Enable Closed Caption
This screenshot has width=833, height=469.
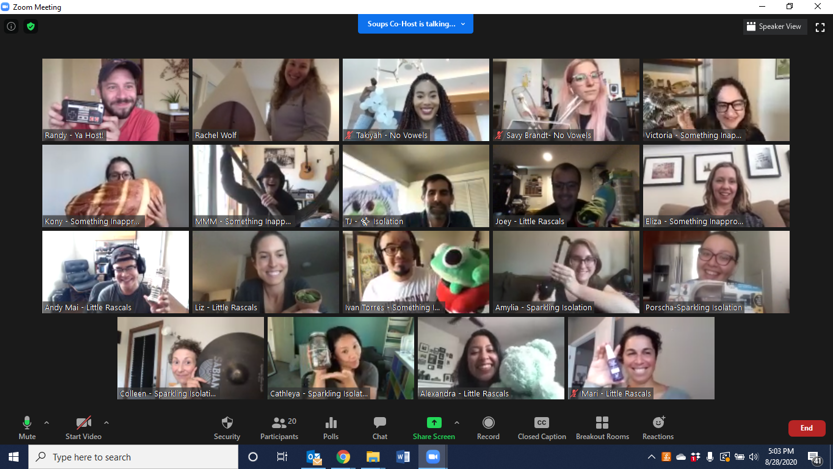(541, 427)
